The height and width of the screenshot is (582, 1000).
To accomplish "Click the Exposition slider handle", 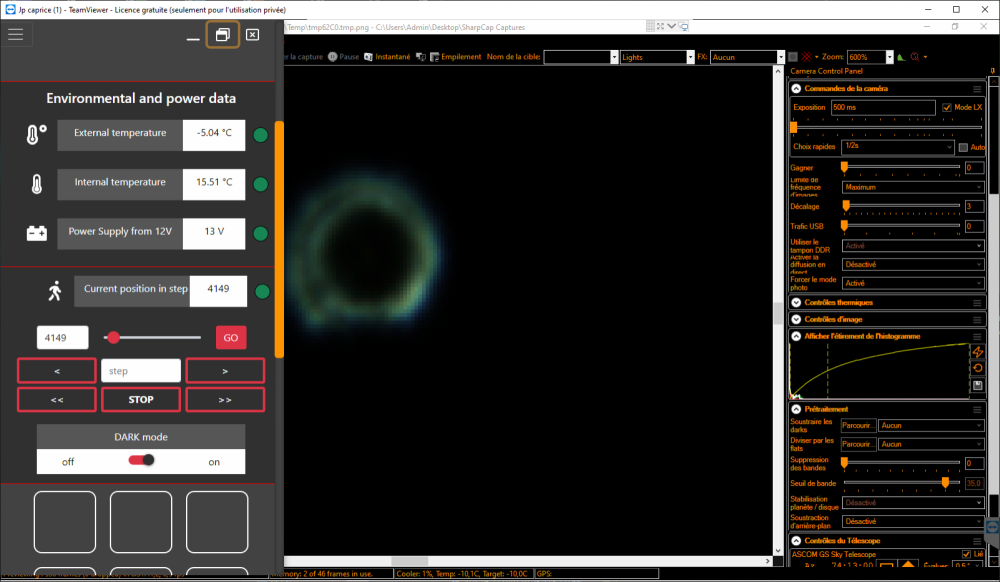I will 793,127.
